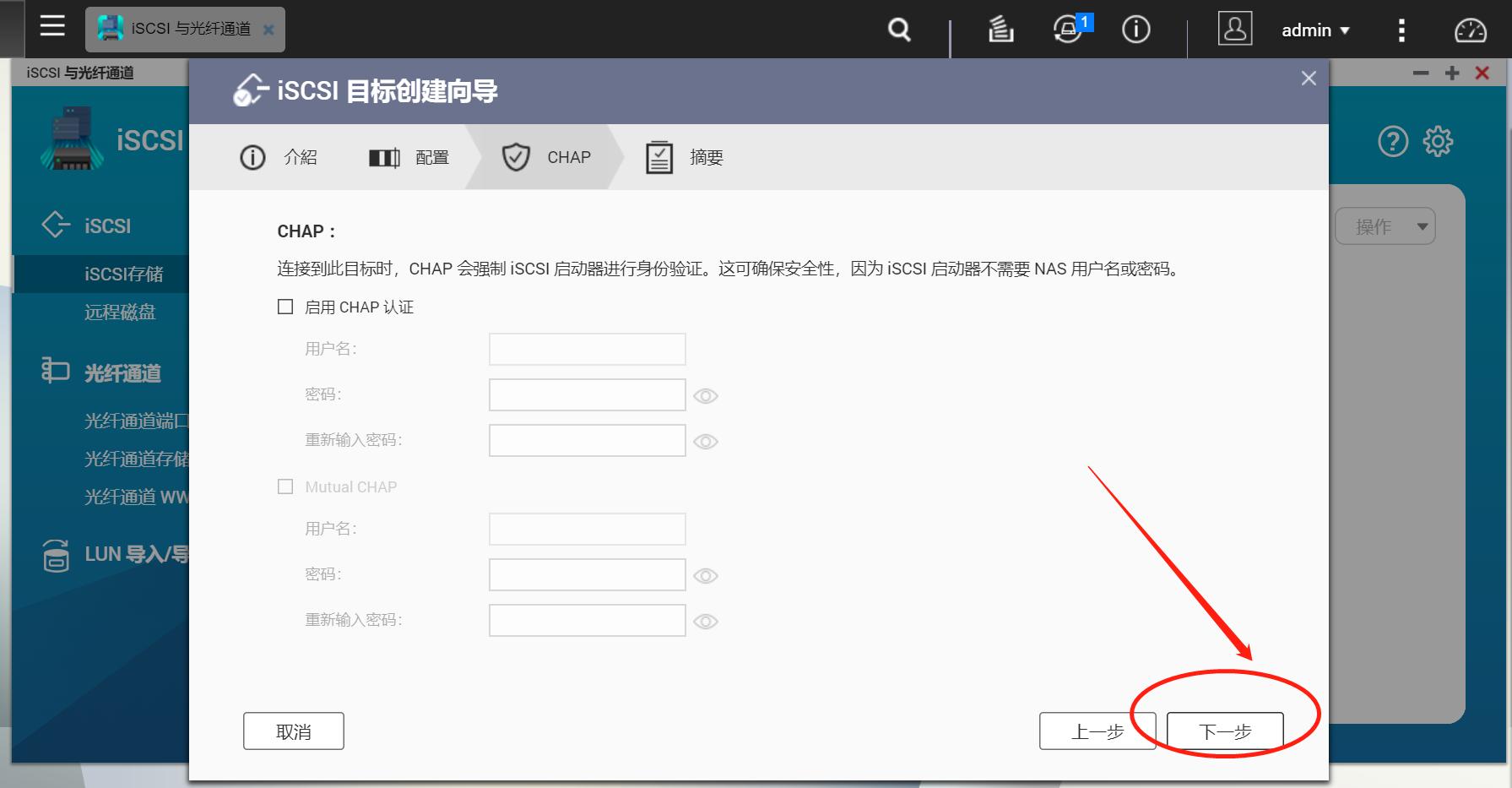Open the search magnifier in the top bar
This screenshot has height=788, width=1512.
[x=897, y=30]
